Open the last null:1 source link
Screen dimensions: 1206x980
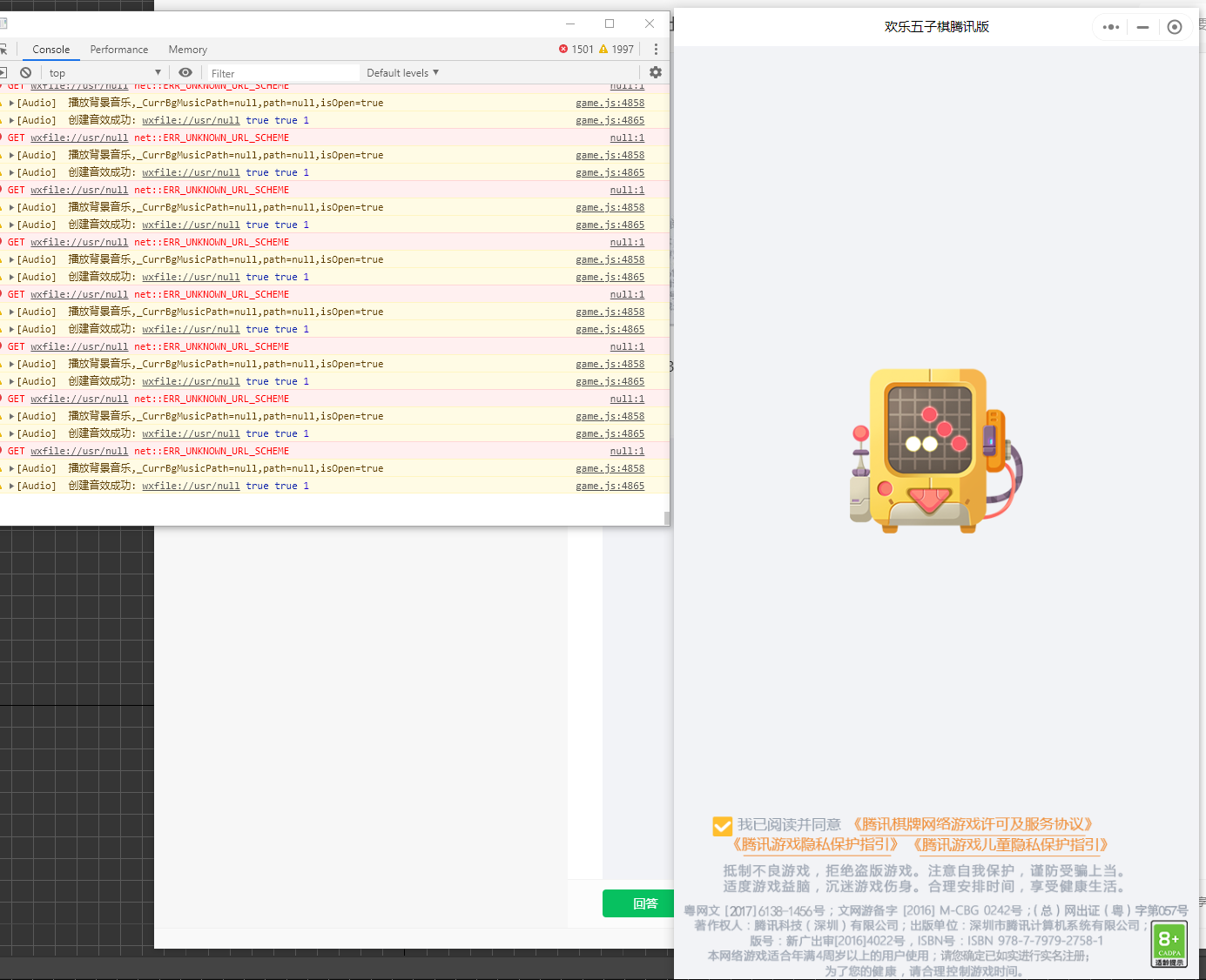pyautogui.click(x=627, y=451)
